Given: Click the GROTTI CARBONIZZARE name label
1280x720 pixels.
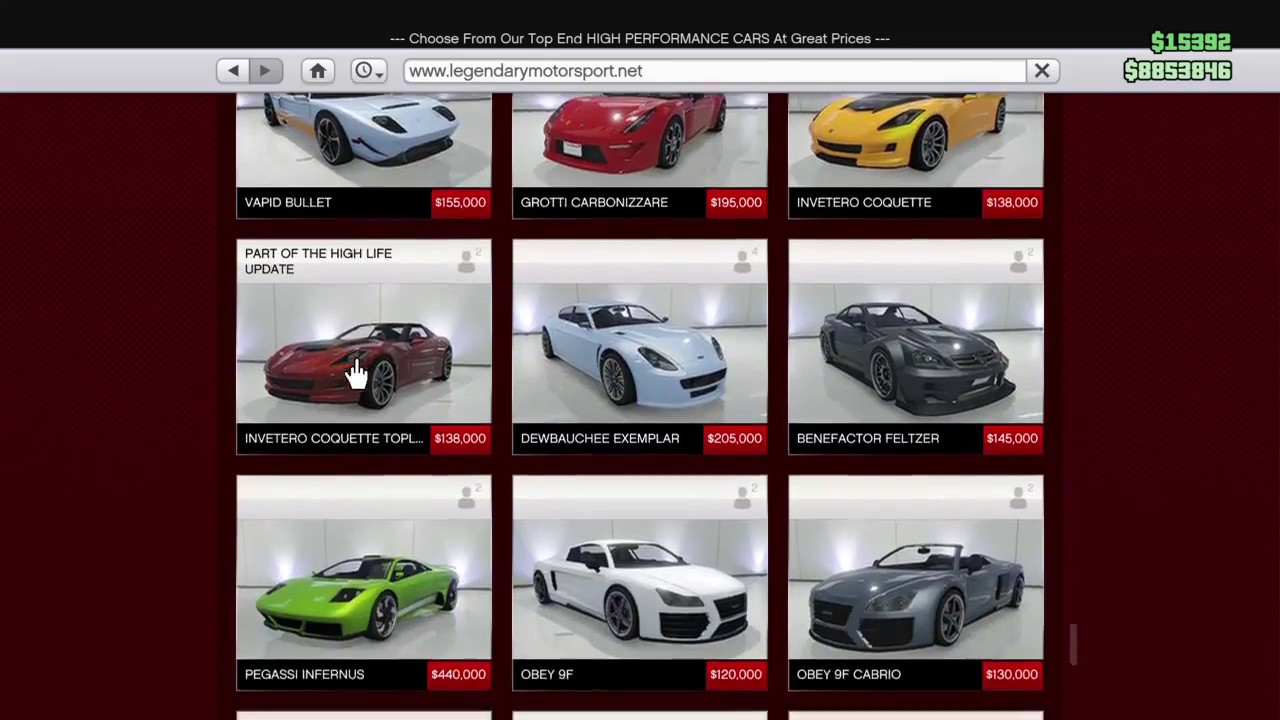Looking at the screenshot, I should 594,202.
